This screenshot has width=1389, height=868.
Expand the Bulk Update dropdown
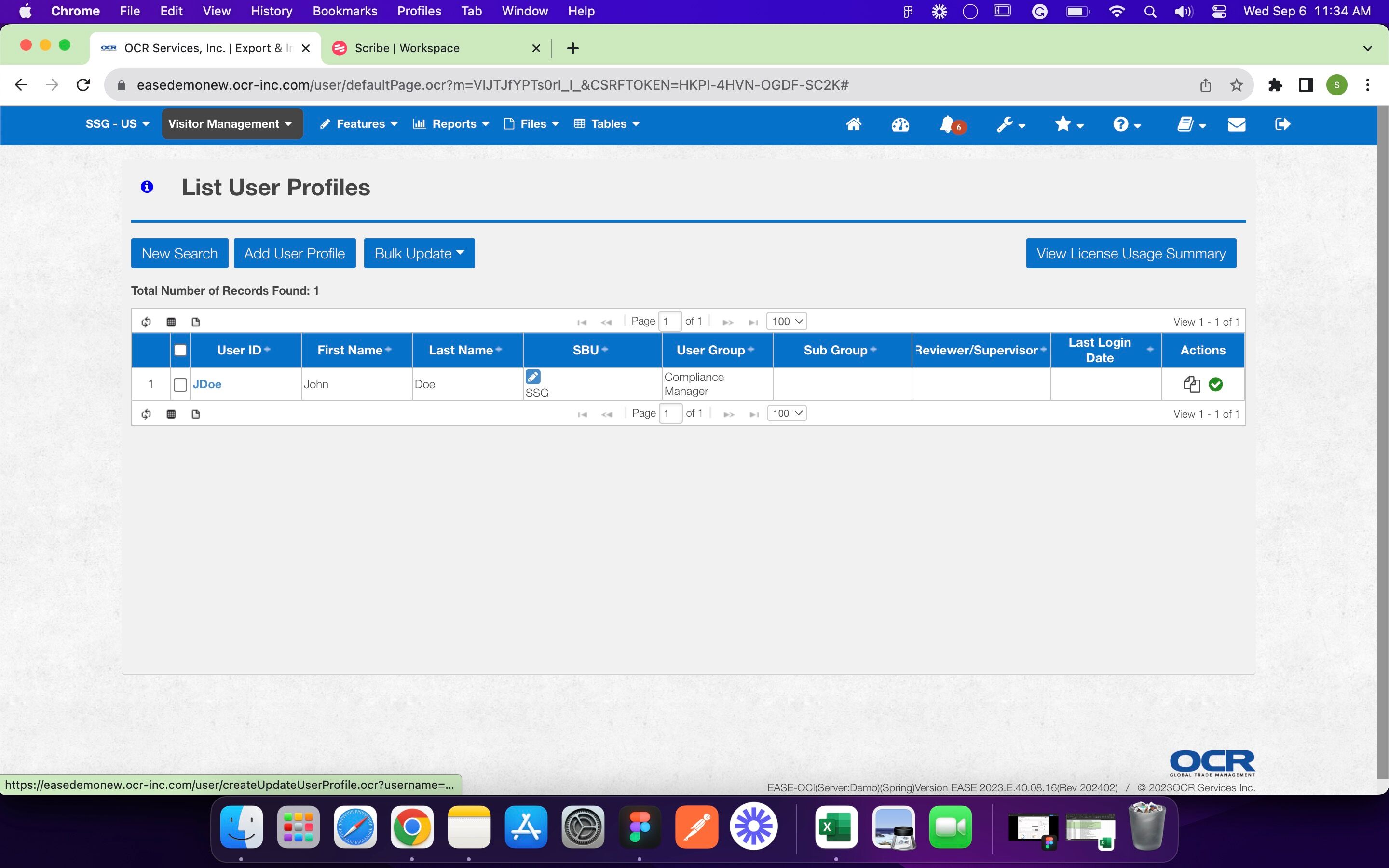419,253
